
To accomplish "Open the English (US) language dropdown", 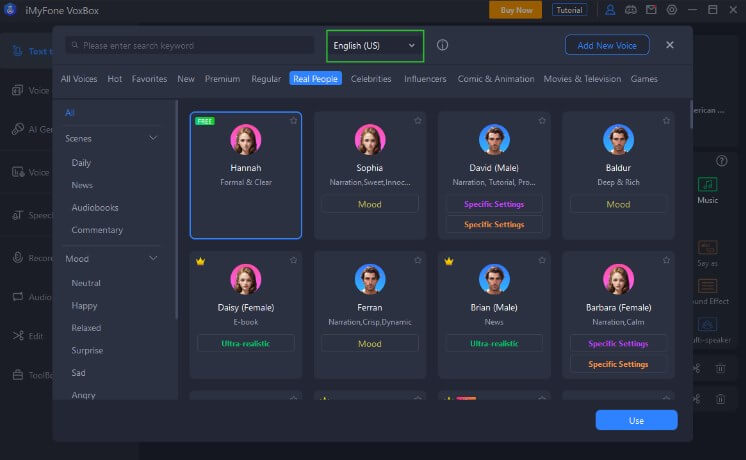I will coord(375,46).
